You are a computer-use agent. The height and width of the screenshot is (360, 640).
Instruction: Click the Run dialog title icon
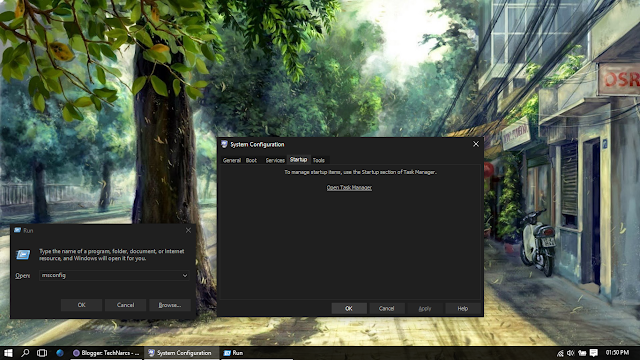point(18,231)
